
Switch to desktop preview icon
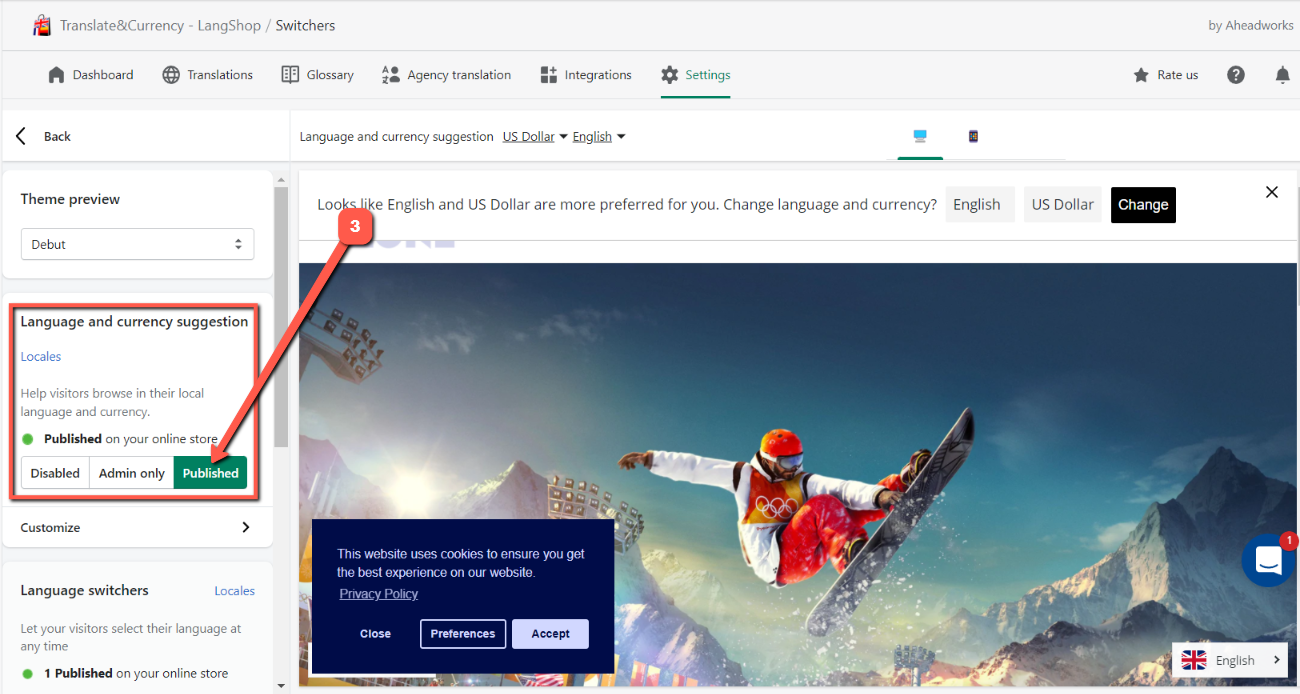click(920, 136)
